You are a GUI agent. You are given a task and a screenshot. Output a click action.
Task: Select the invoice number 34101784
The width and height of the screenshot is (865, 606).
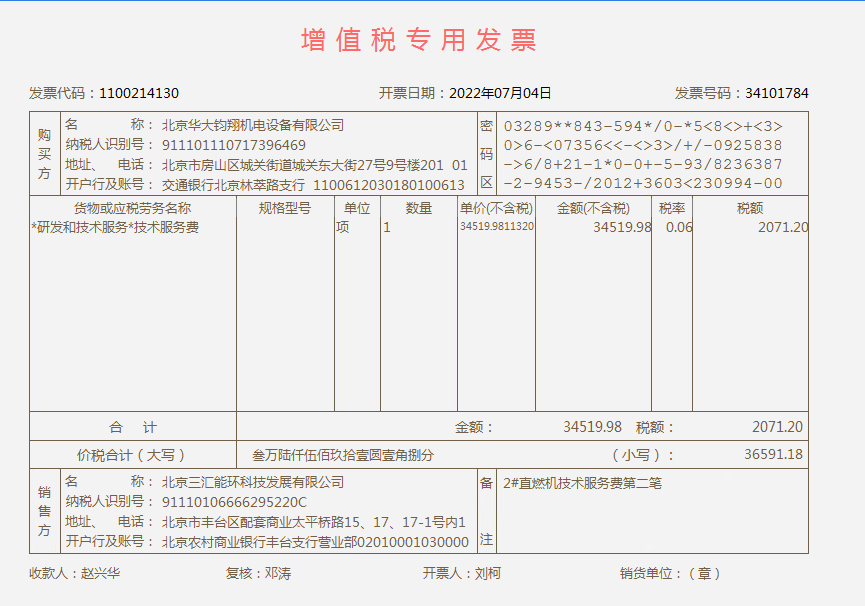click(776, 93)
